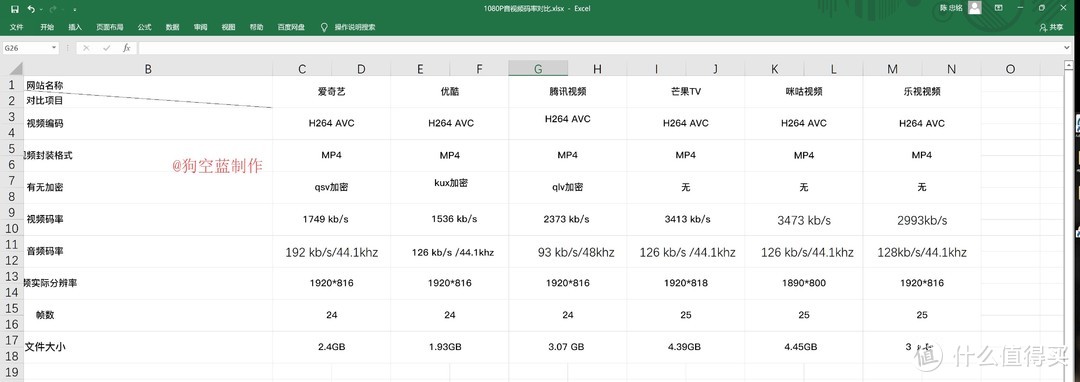
Task: Click the 文件大小 row label
Action: [x=45, y=347]
